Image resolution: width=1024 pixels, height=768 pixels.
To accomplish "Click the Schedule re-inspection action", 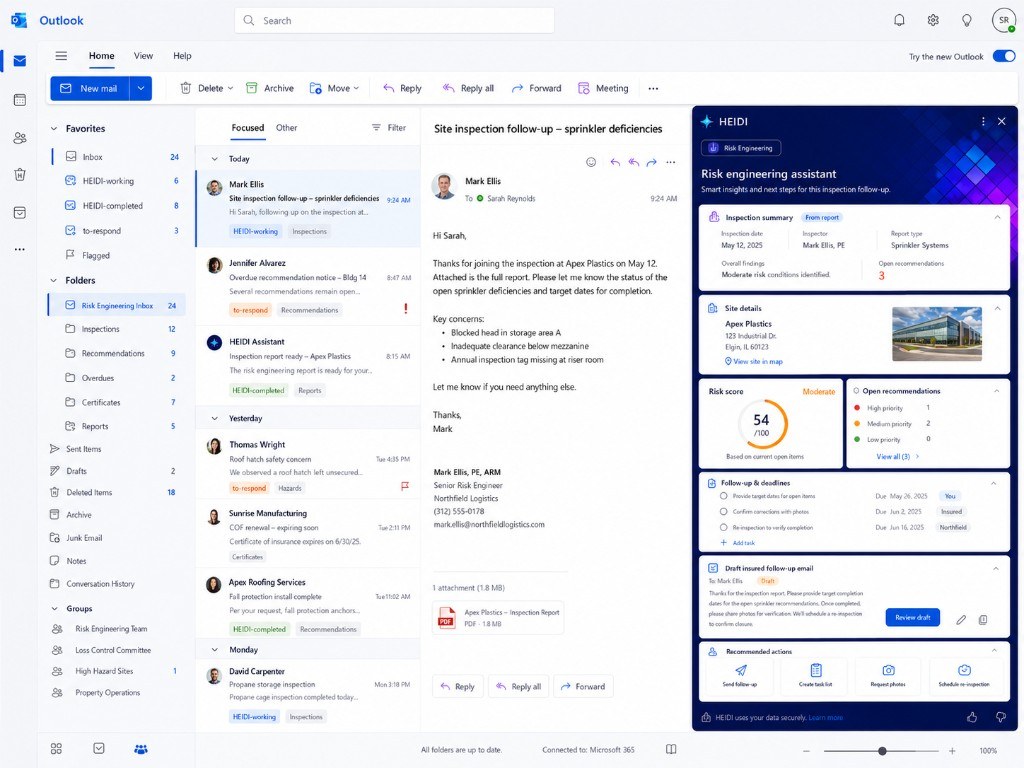I will pos(964,676).
